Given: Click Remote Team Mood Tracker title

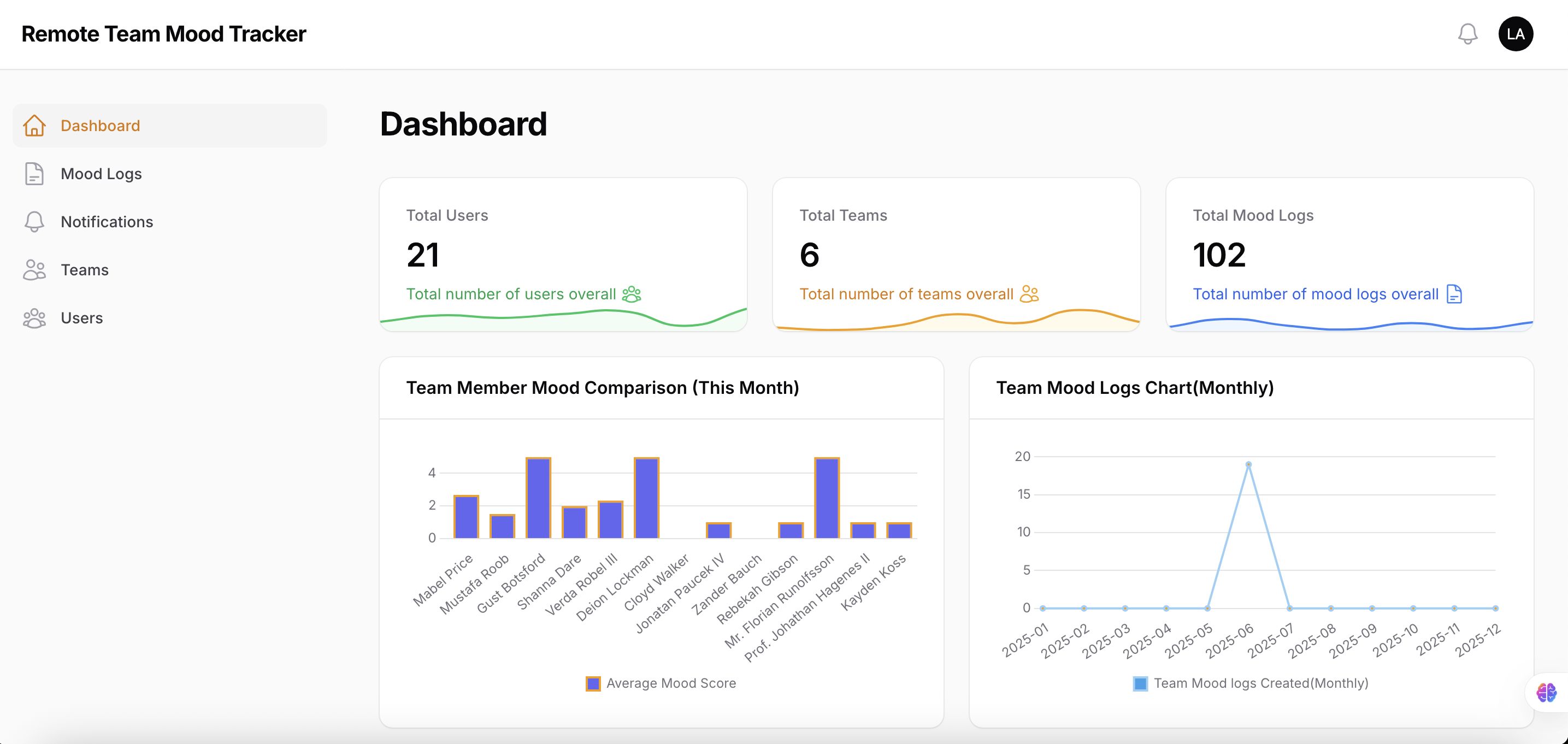Looking at the screenshot, I should coord(164,34).
